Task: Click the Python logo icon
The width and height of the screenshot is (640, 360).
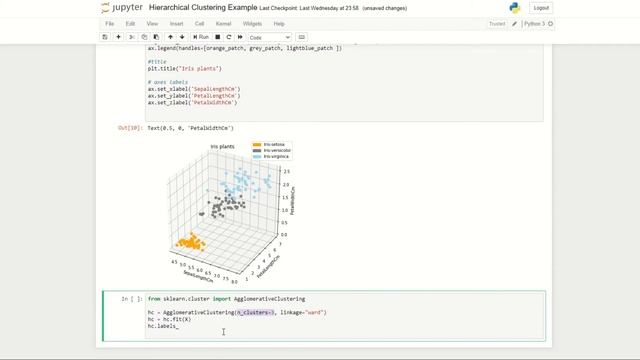Action: pyautogui.click(x=515, y=8)
